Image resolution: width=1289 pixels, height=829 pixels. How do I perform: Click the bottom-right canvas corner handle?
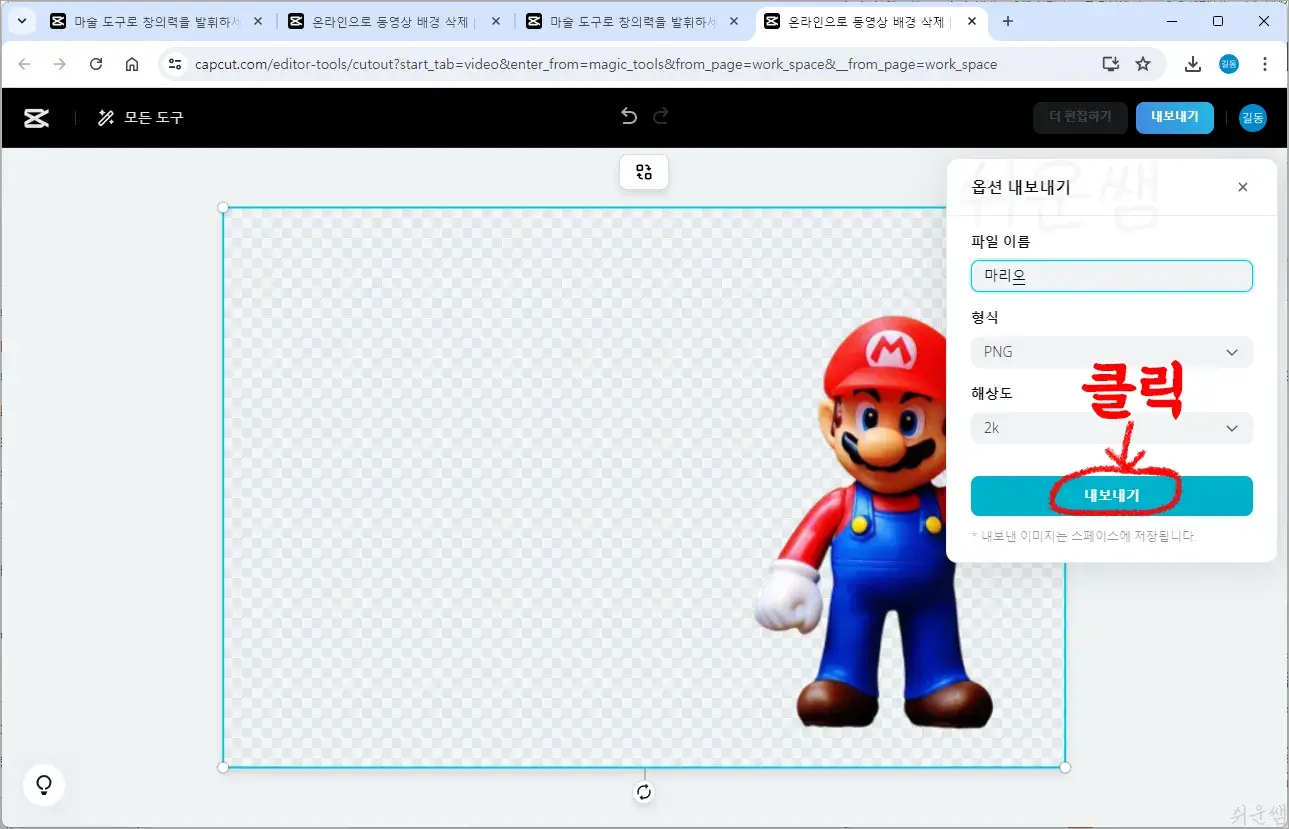click(1065, 767)
